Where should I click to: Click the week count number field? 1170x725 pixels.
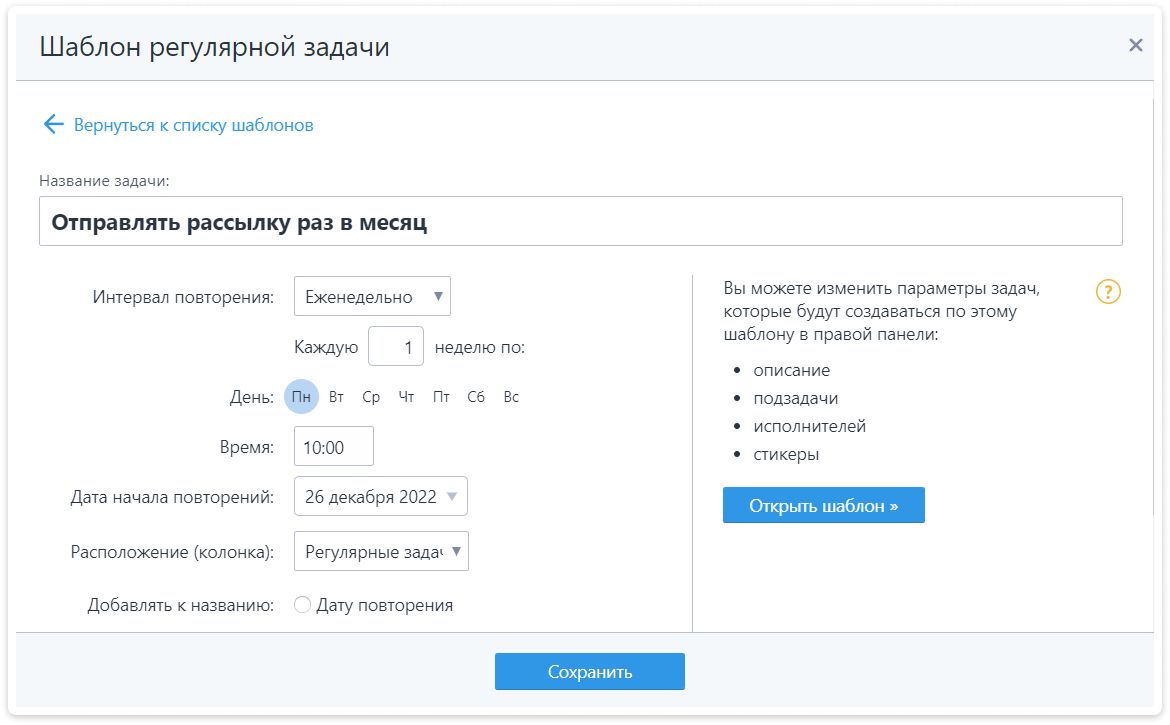click(x=396, y=347)
